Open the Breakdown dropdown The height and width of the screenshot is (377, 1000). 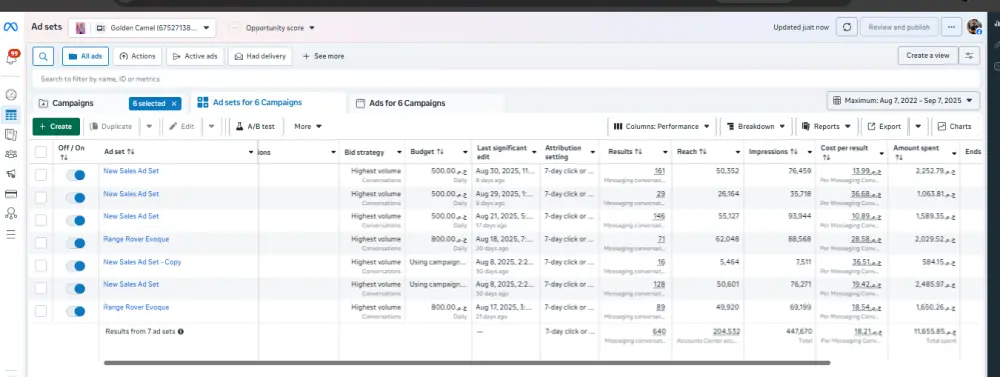tap(756, 126)
